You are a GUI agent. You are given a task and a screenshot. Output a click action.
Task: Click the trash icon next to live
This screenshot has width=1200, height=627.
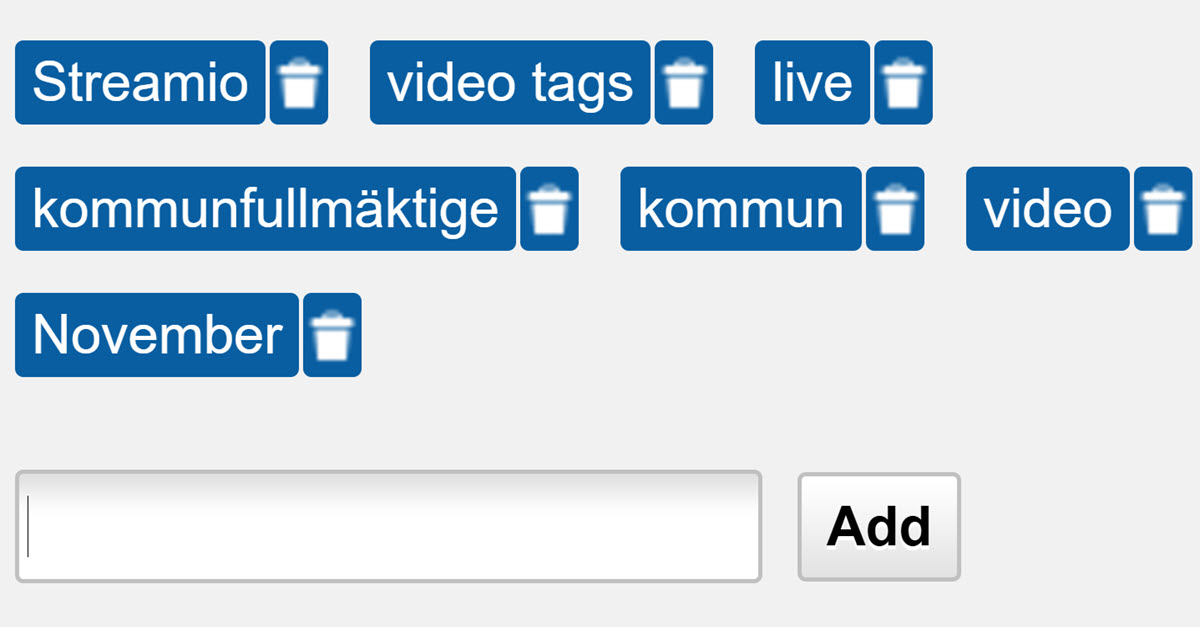(903, 83)
